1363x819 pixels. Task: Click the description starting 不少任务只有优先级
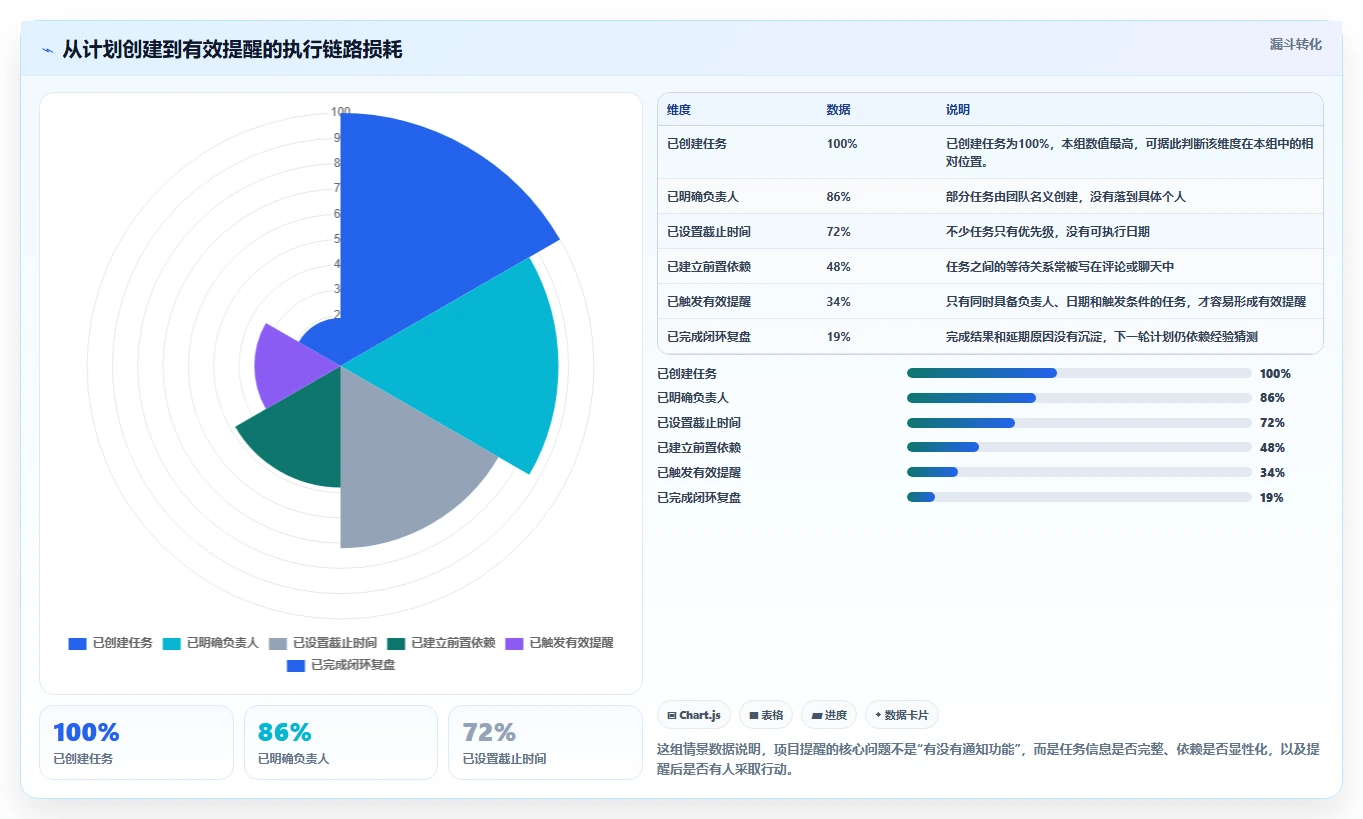click(x=1048, y=232)
